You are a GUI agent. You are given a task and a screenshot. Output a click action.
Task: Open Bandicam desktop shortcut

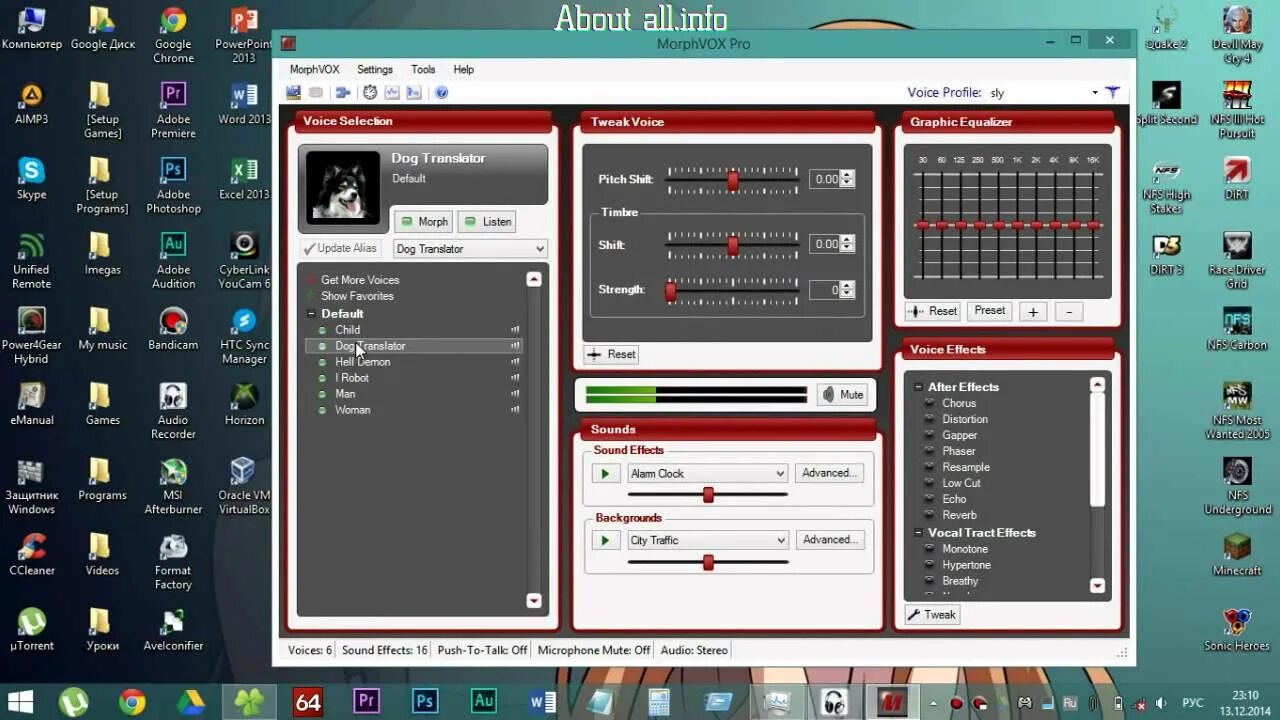point(173,328)
